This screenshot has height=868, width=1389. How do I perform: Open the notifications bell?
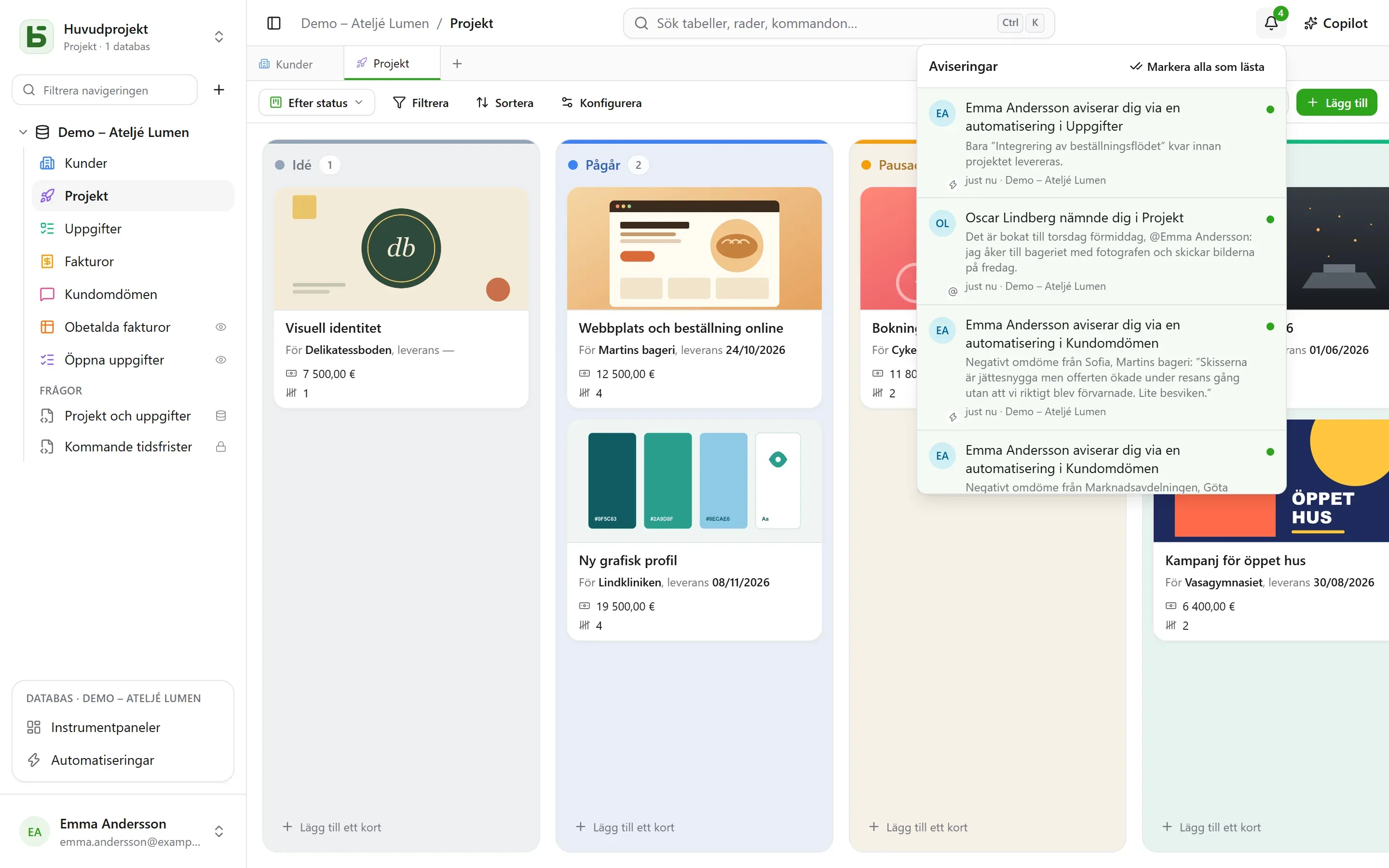[1271, 23]
